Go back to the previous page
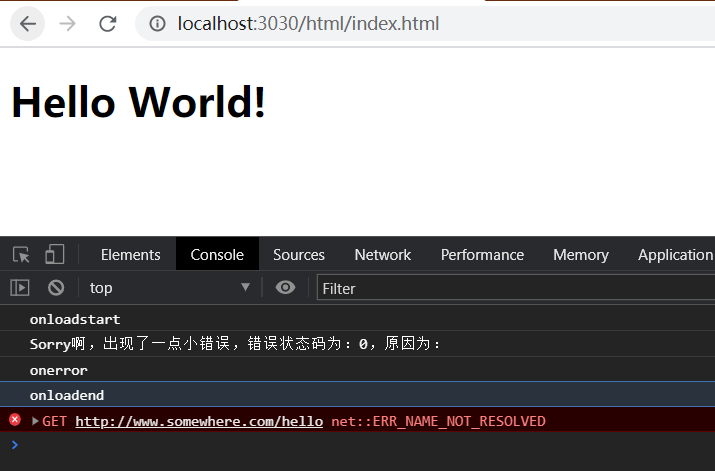 [27, 24]
